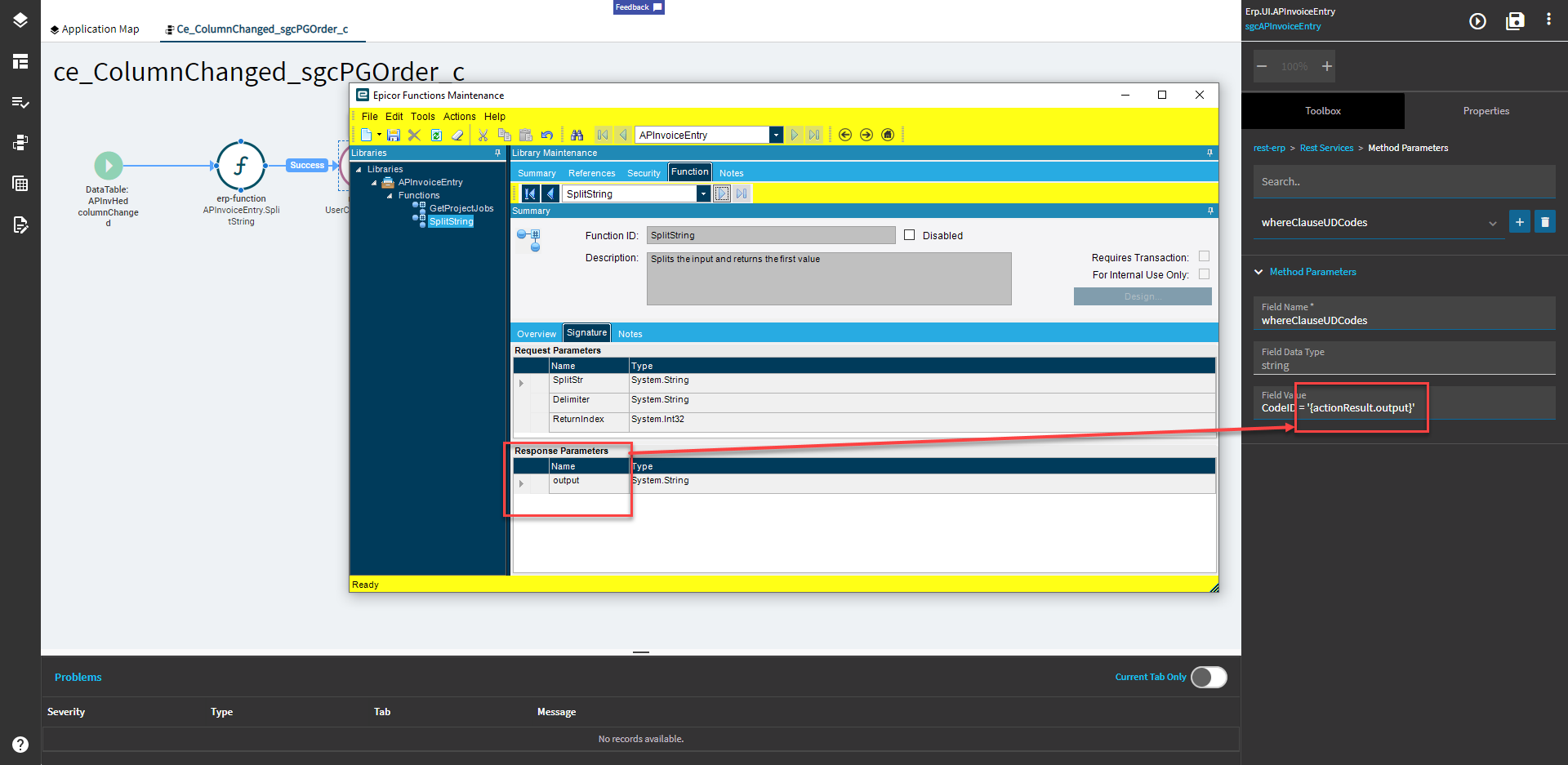Open the three-dot overflow menu

(x=1548, y=20)
